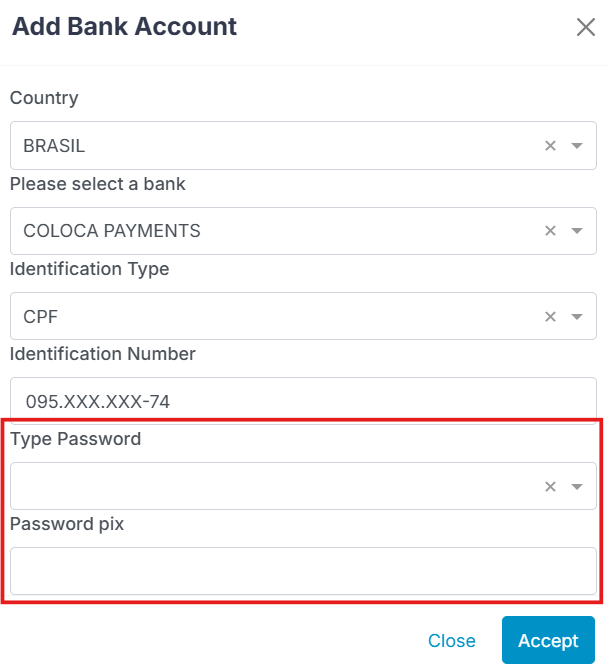
Task: Open the Type Password dropdown arrow
Action: 577,487
